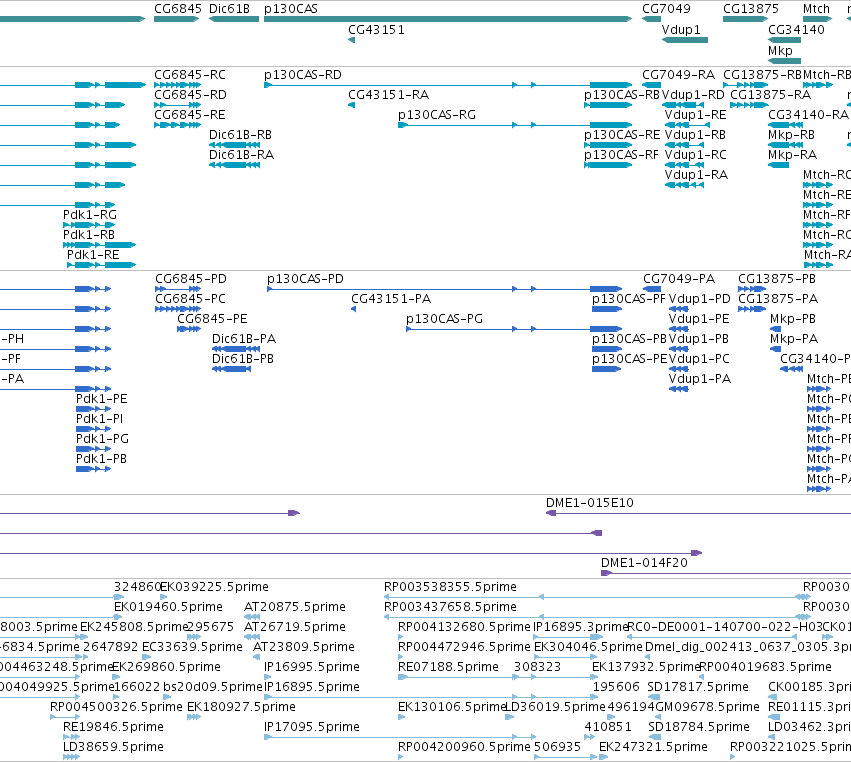Open EST RE07188.5prime

point(448,666)
